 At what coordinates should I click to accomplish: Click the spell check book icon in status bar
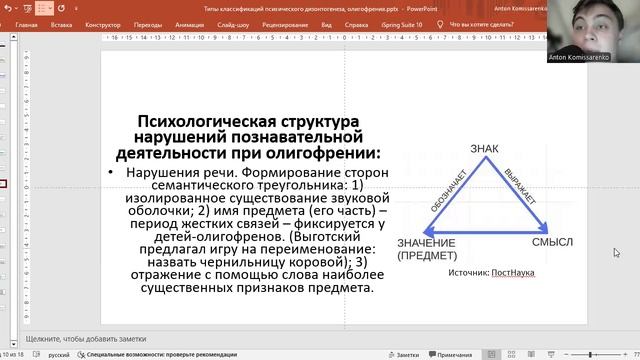36,354
